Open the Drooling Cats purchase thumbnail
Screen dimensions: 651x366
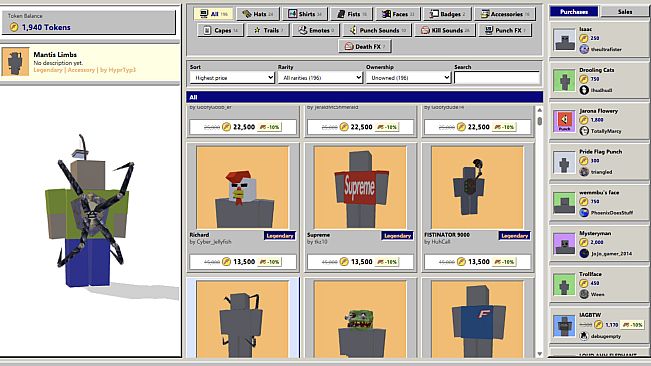(x=565, y=81)
